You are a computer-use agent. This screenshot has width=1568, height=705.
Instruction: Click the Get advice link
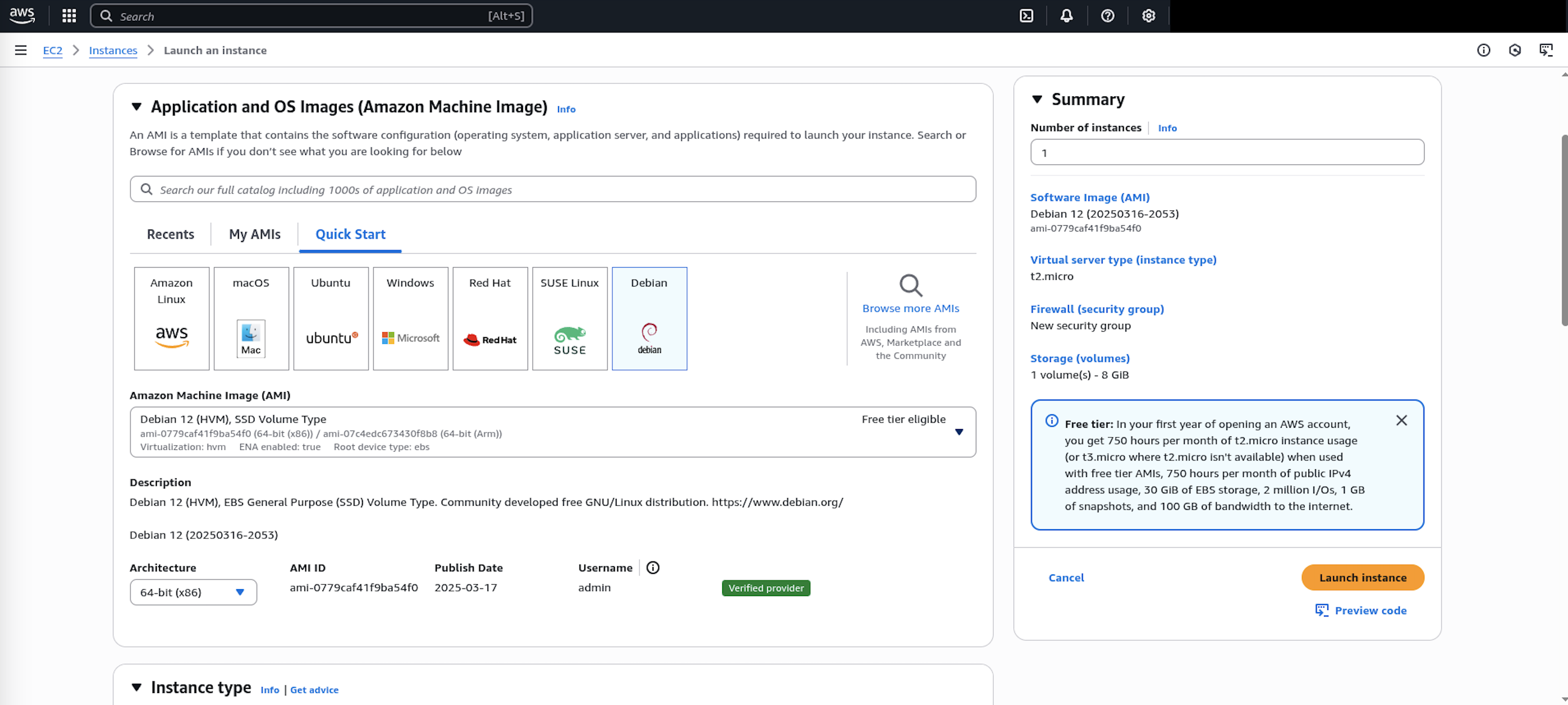click(314, 690)
